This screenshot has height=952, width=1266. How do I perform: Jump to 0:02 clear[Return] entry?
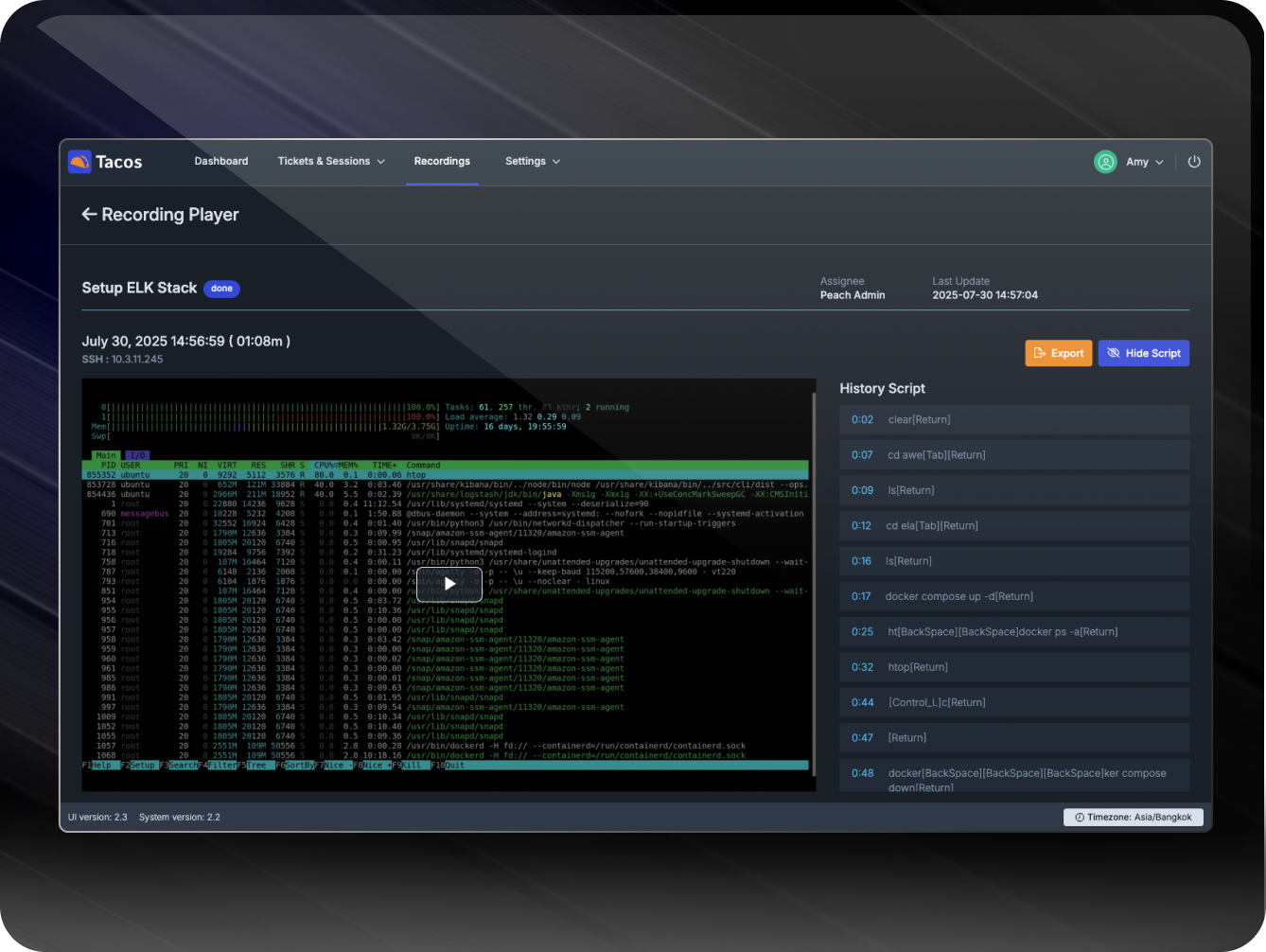click(x=1014, y=419)
